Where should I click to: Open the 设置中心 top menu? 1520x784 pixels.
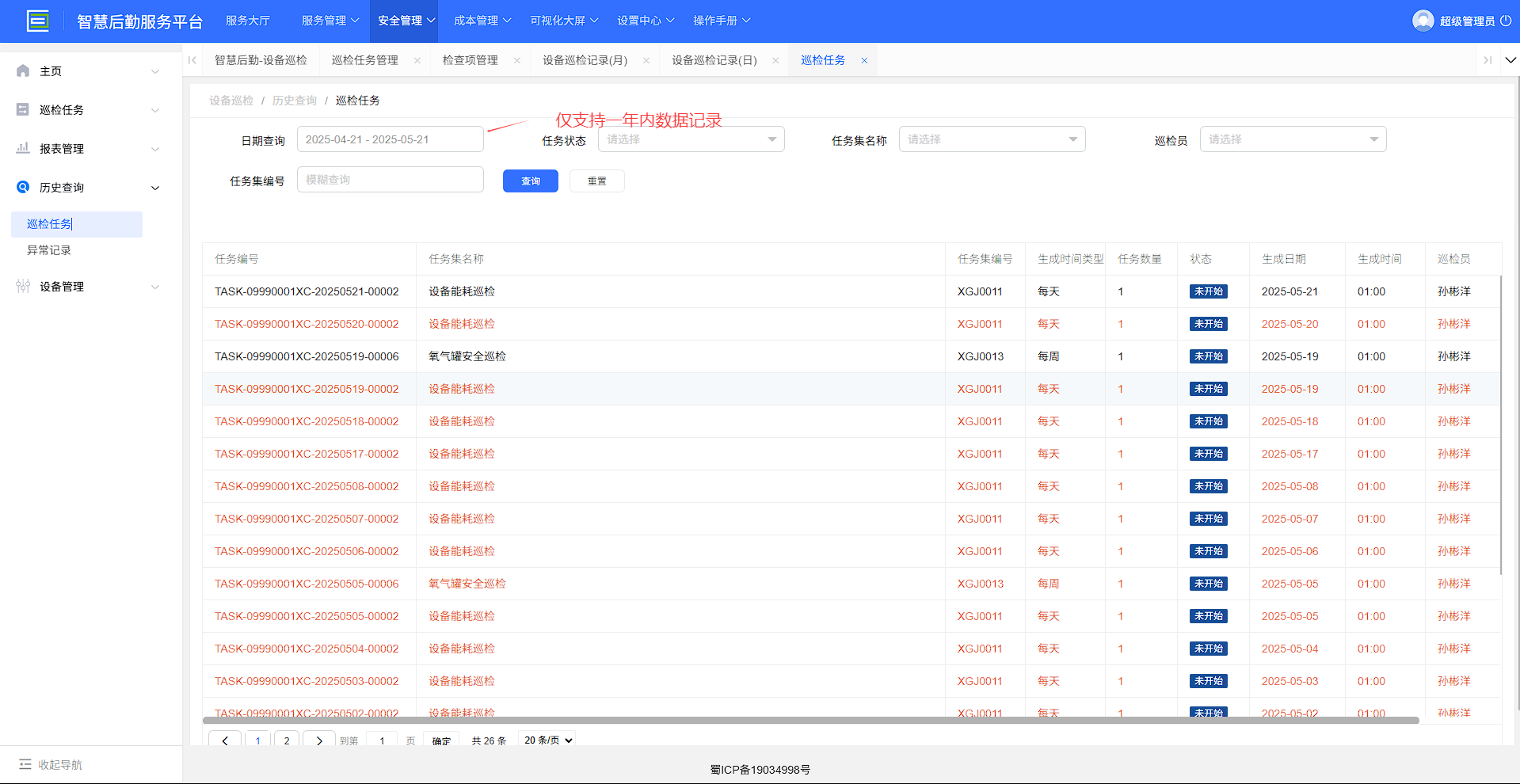click(646, 21)
